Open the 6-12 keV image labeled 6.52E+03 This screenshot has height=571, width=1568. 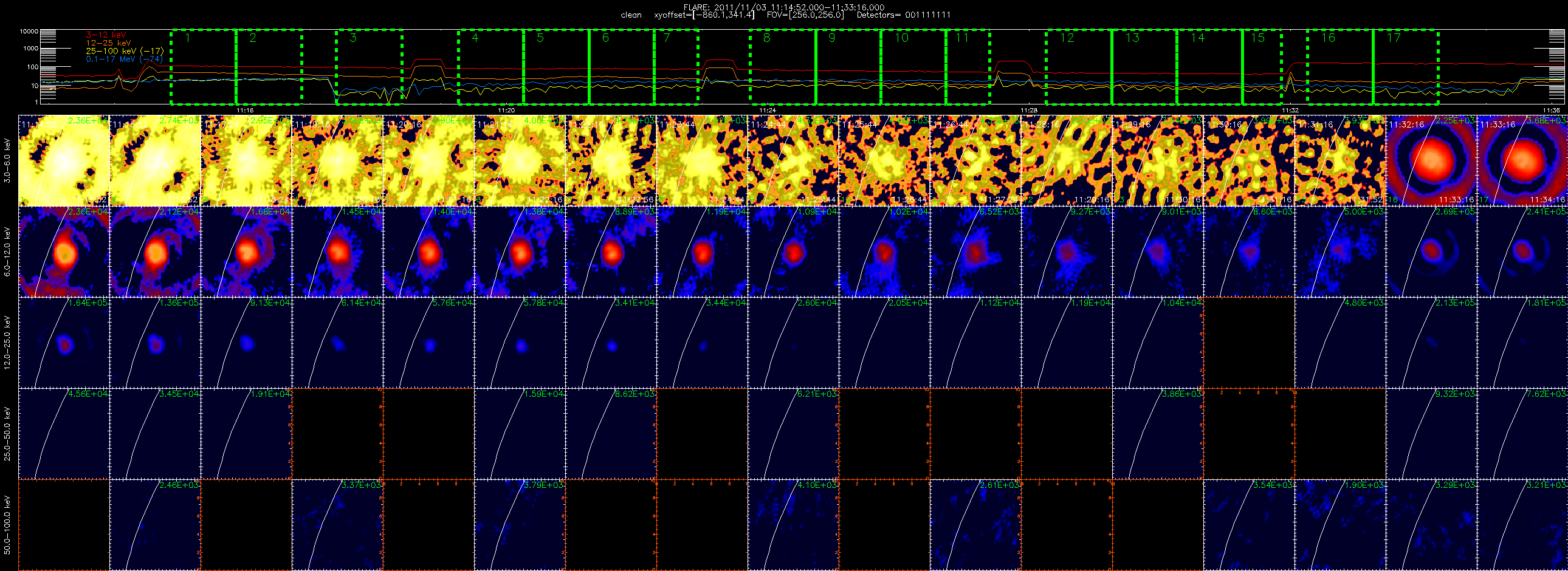[975, 251]
